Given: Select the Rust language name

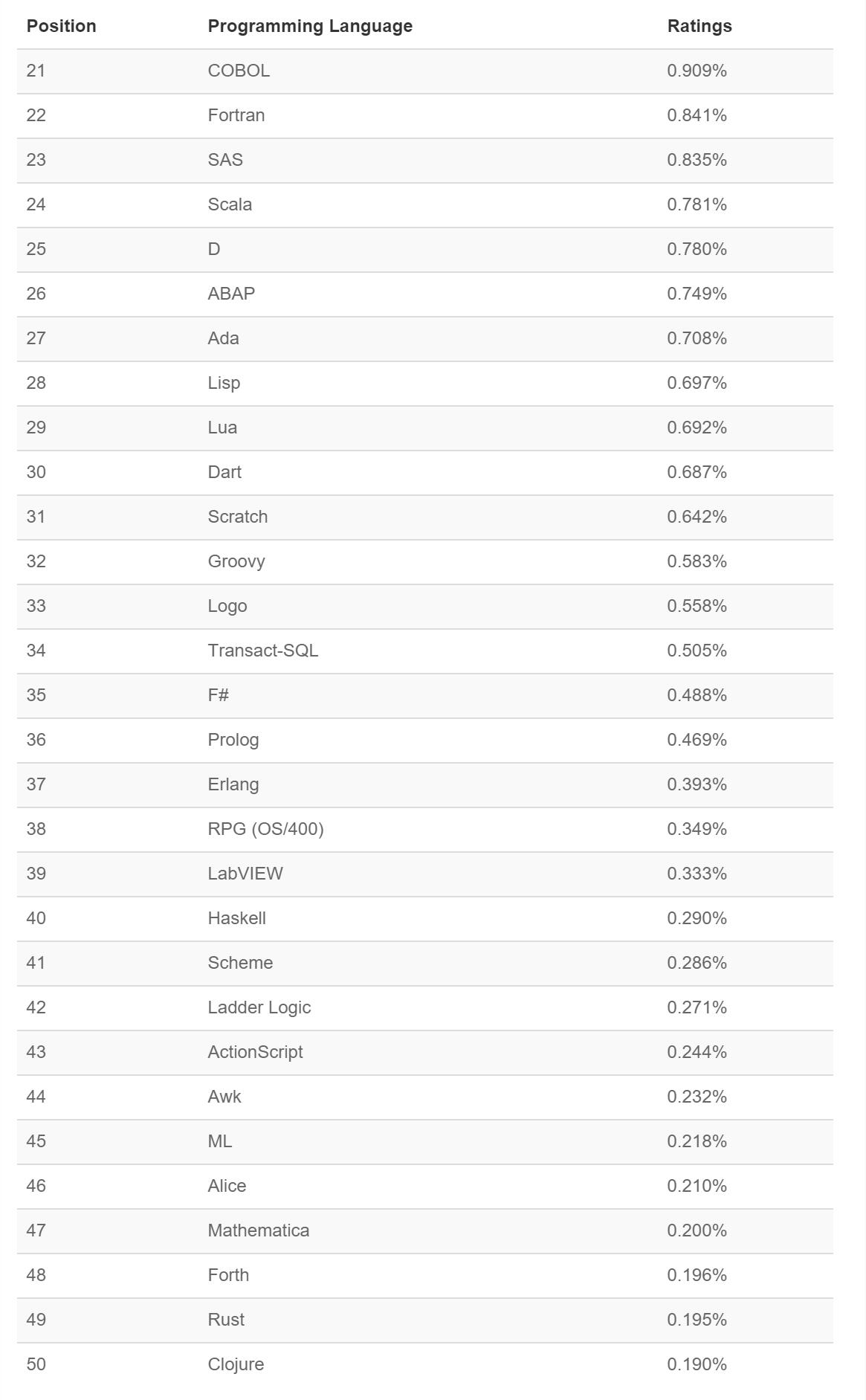Looking at the screenshot, I should click(226, 1320).
